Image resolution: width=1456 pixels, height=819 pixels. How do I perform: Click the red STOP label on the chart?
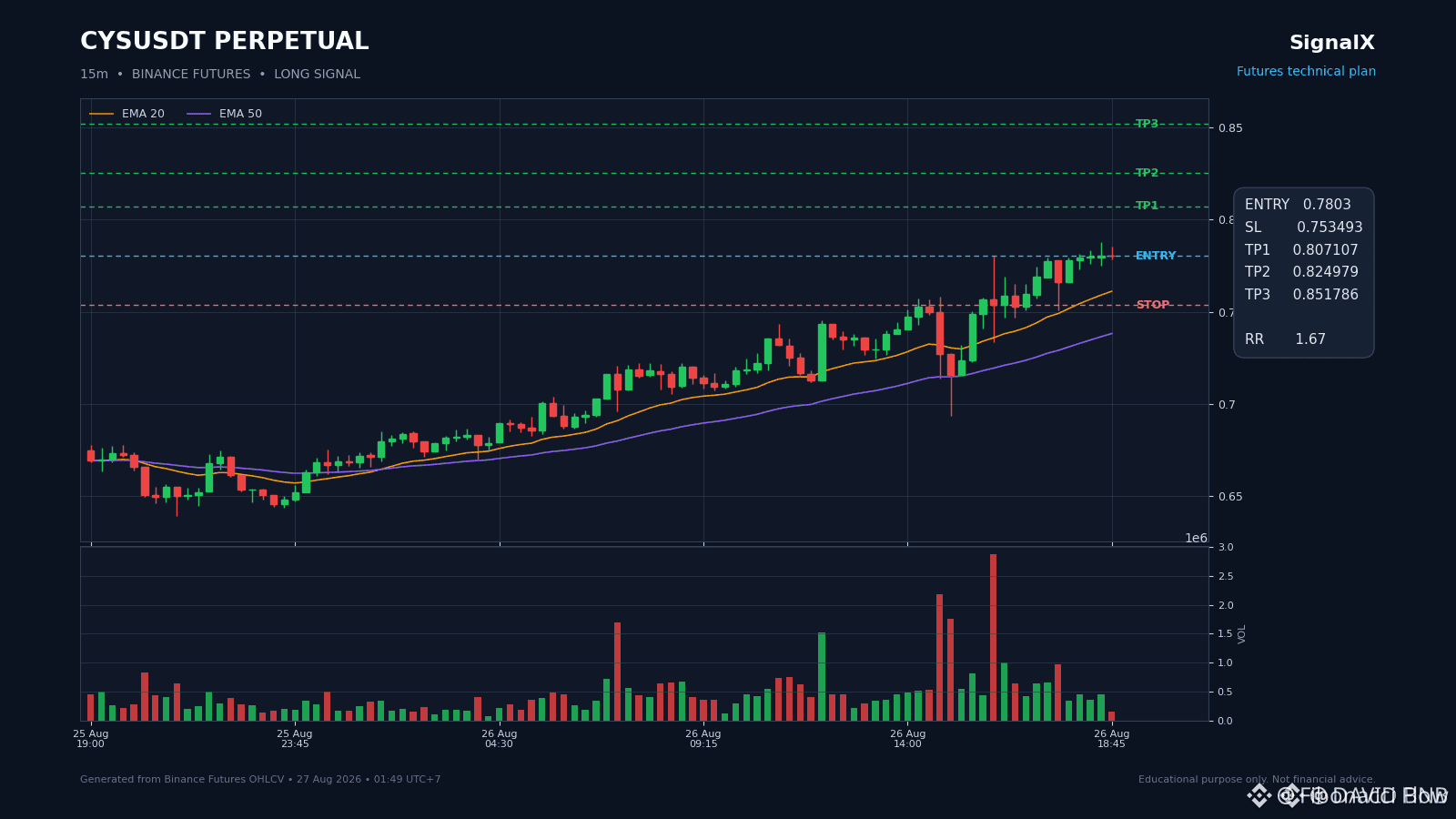pyautogui.click(x=1152, y=305)
